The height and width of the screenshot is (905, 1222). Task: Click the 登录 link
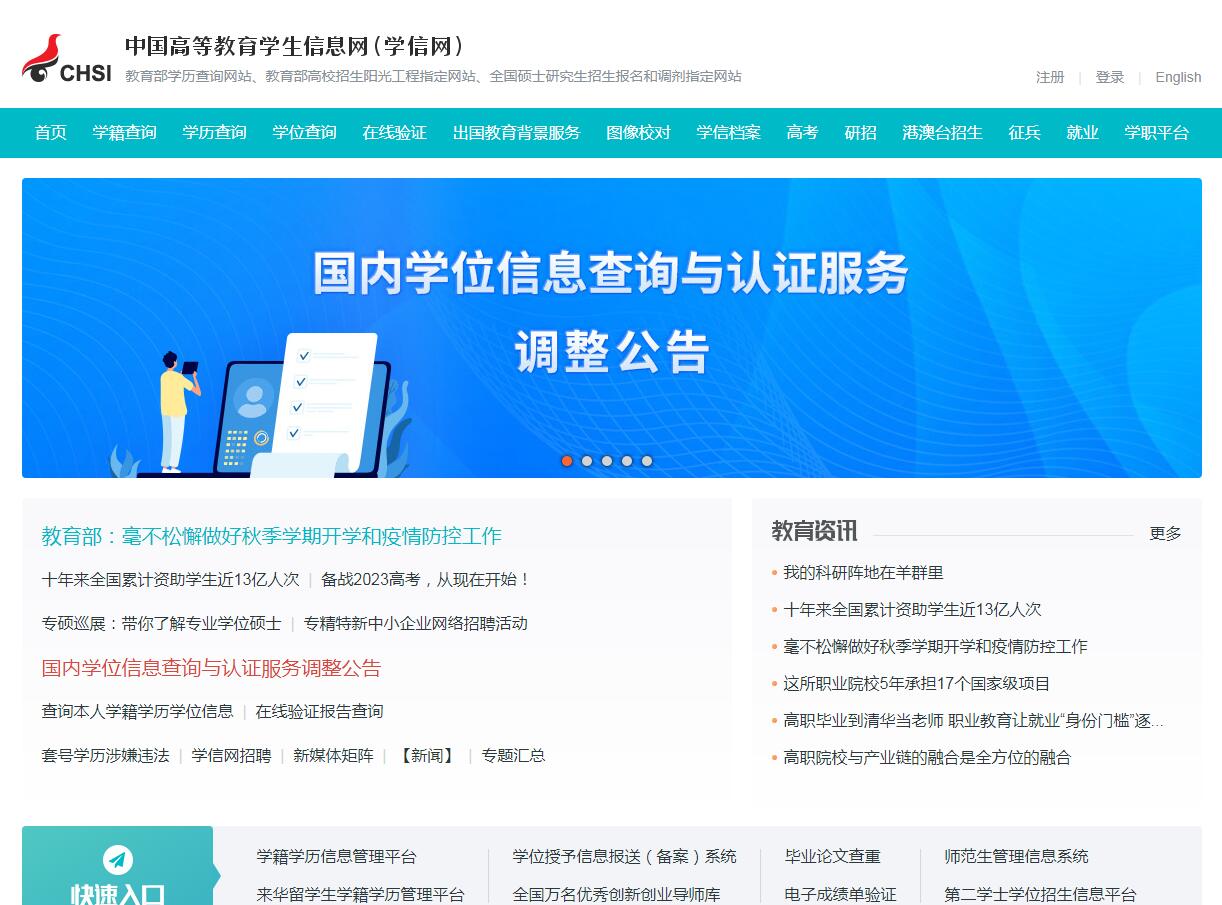point(1110,77)
